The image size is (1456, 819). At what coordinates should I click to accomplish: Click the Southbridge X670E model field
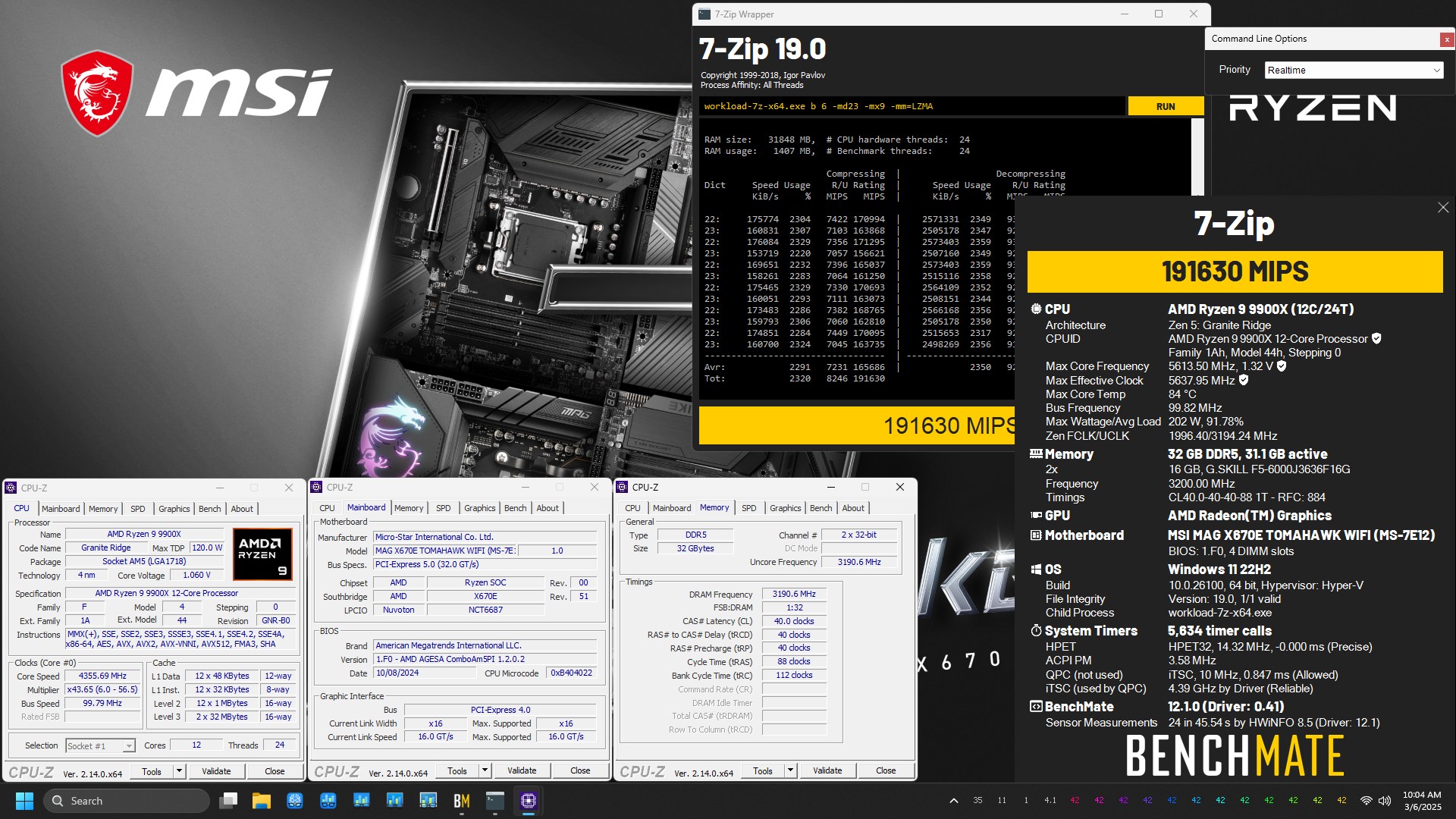click(485, 597)
